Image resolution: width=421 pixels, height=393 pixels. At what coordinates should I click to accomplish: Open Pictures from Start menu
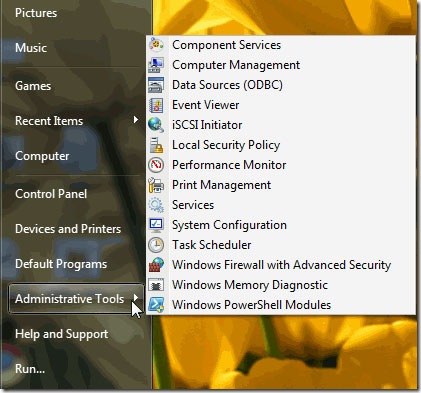click(x=36, y=13)
